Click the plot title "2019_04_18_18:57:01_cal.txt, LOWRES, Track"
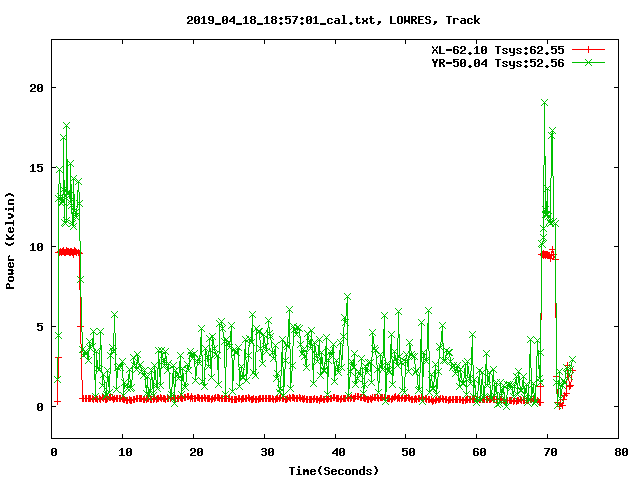640x480 pixels. click(333, 20)
